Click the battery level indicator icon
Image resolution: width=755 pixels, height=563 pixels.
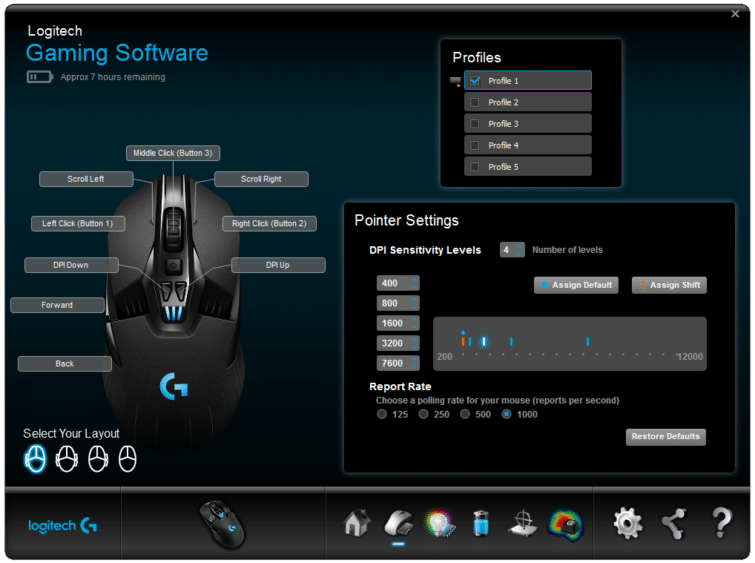pyautogui.click(x=39, y=77)
